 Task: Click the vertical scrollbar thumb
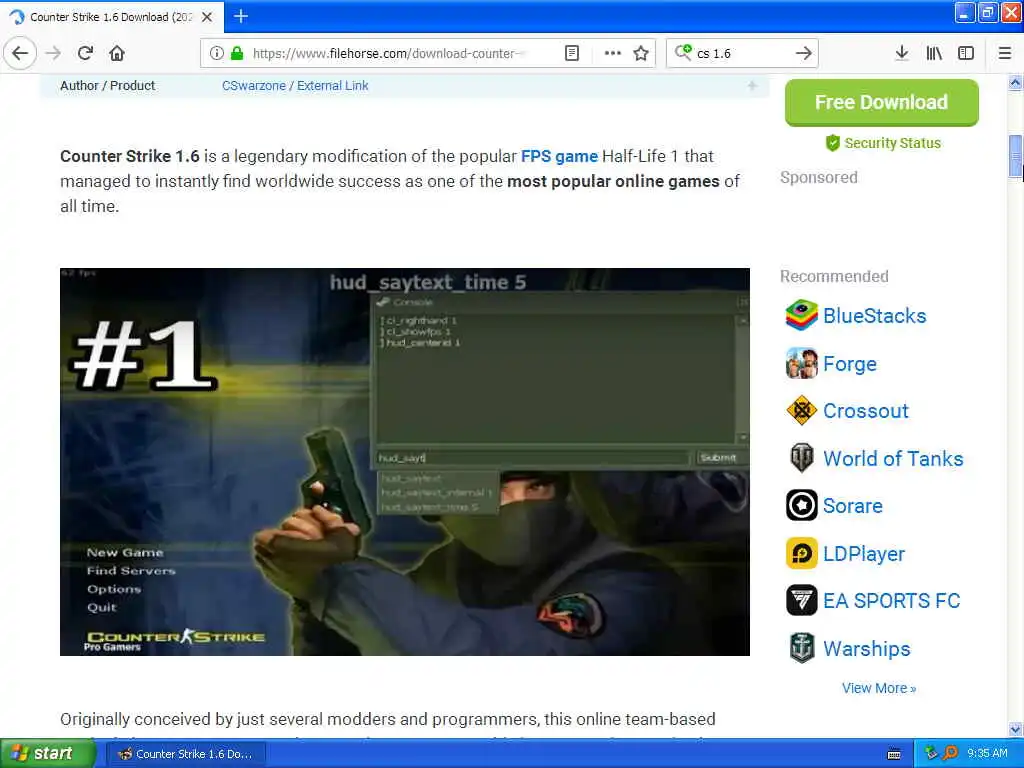pos(1016,155)
